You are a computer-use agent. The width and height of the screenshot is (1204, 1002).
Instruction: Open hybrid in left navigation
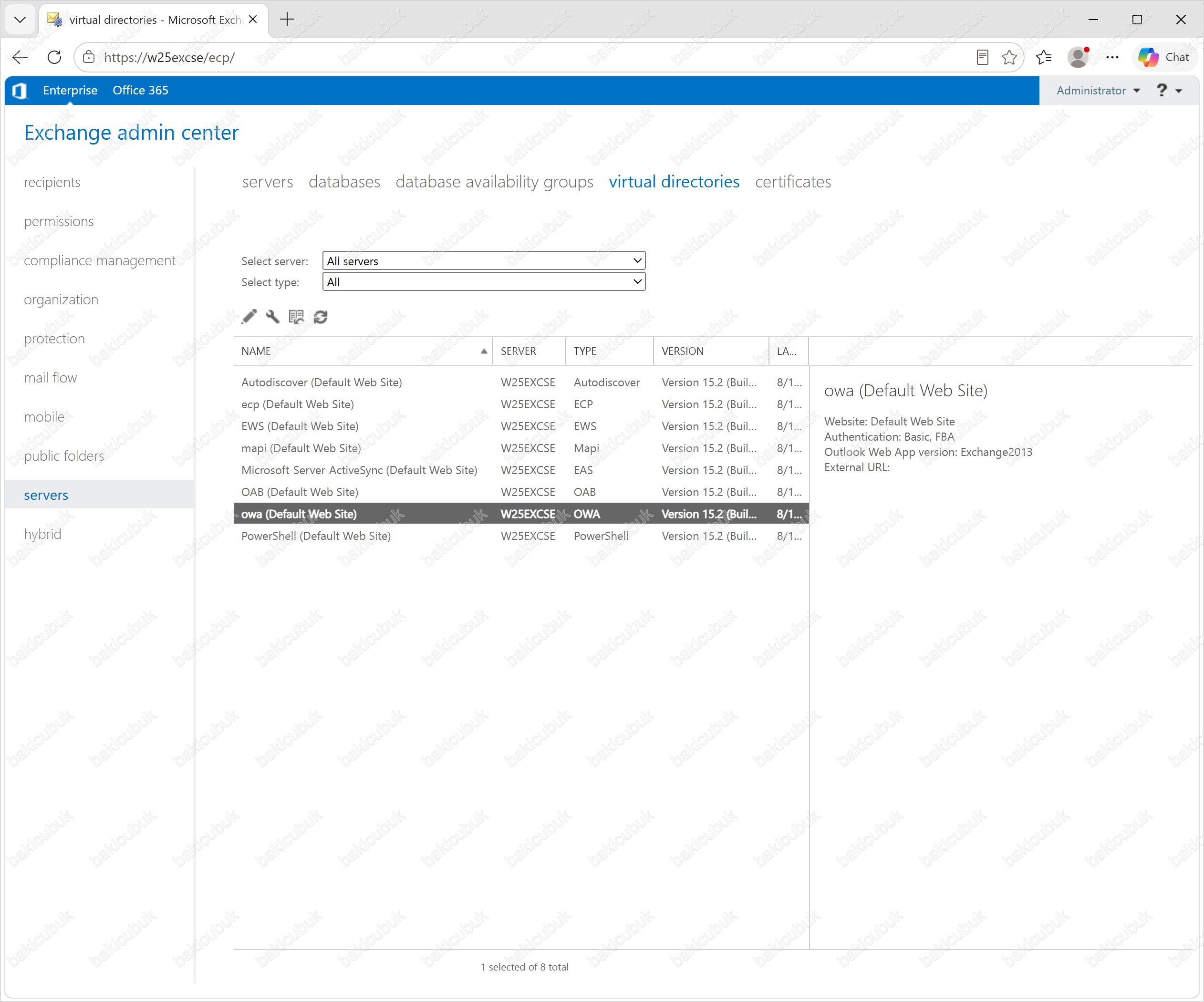click(x=42, y=534)
